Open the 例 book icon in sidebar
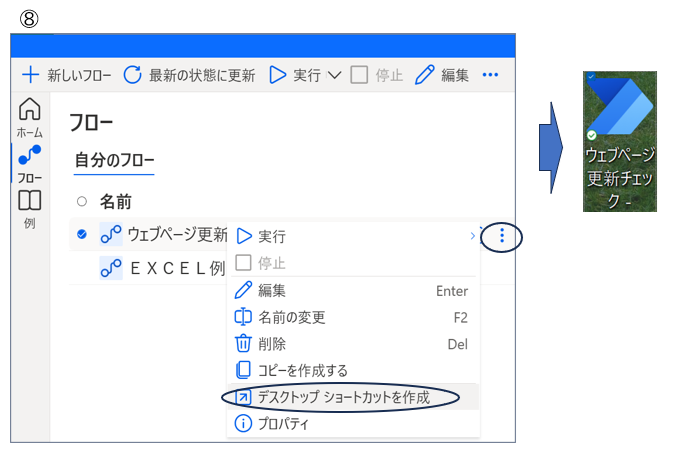Screen dimensions: 676x454 pyautogui.click(x=30, y=201)
